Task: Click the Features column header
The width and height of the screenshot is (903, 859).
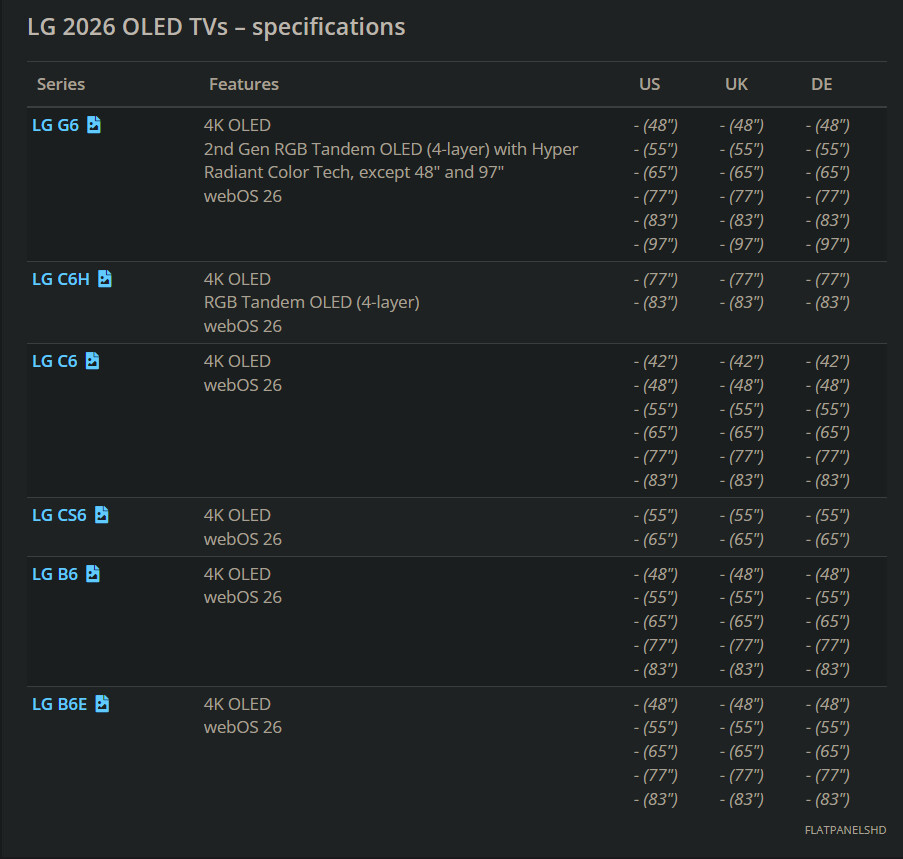Action: (244, 84)
